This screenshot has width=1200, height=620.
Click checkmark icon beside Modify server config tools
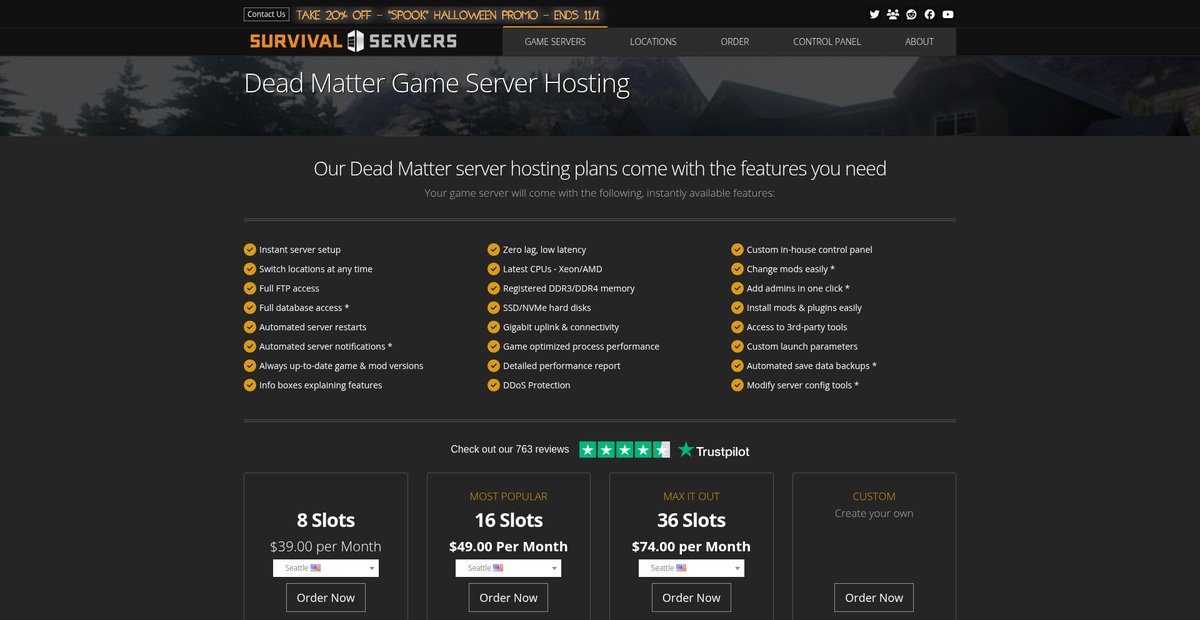pyautogui.click(x=738, y=385)
